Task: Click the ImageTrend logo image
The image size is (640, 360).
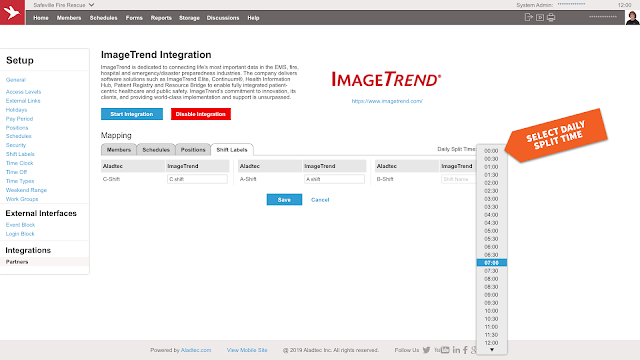Action: tap(386, 79)
